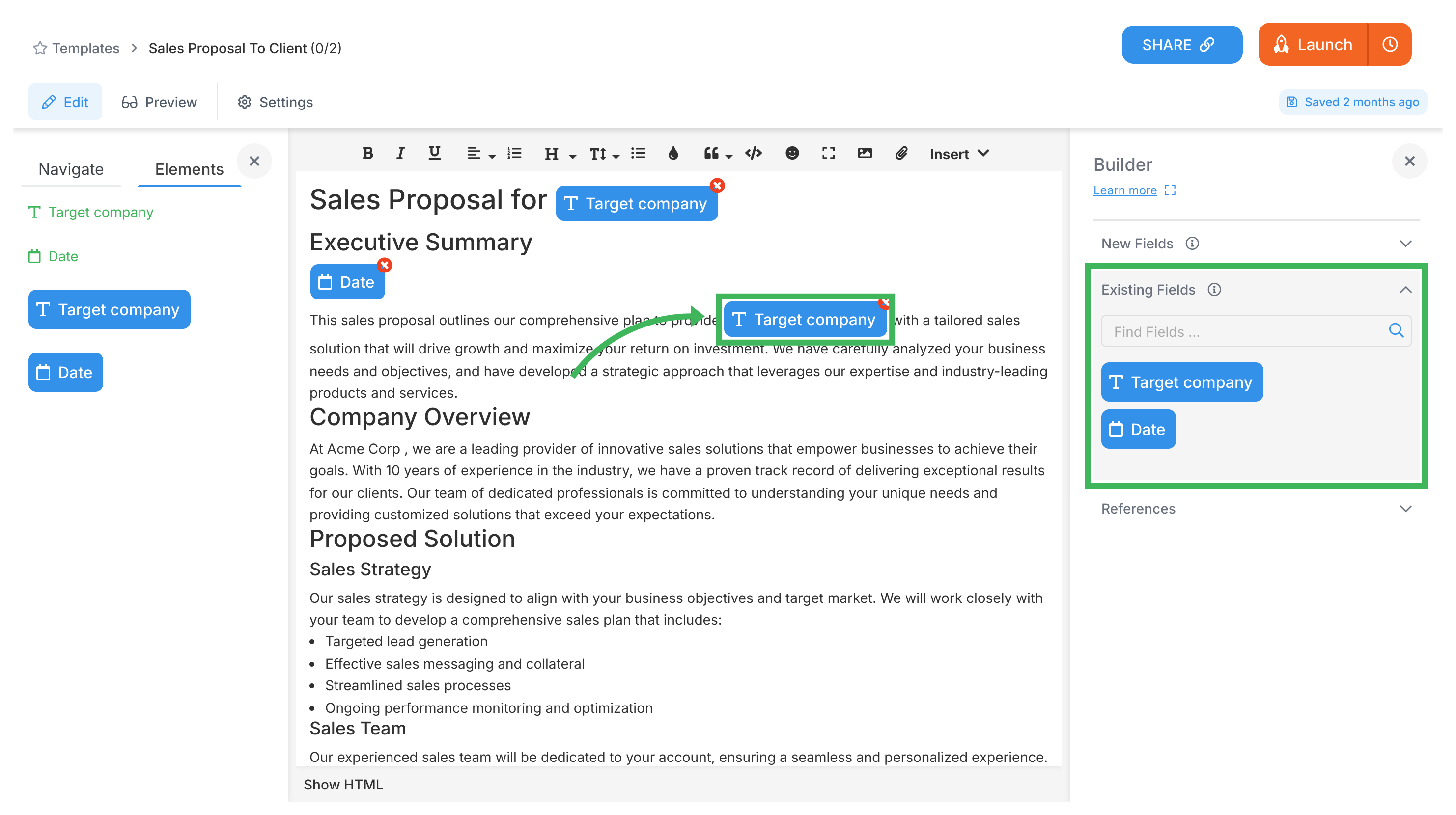Toggle bold formatting
The image size is (1456, 815).
point(367,153)
